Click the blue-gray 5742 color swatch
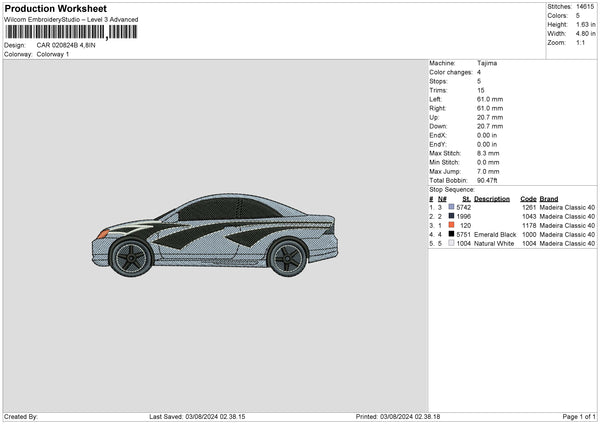Viewport: 600px width, 424px height. point(452,207)
